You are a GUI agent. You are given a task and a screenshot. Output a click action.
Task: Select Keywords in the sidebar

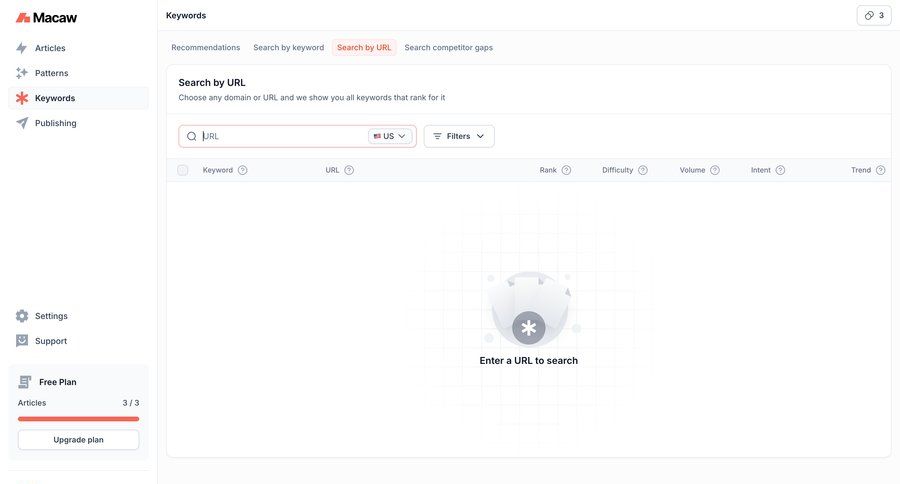click(x=55, y=98)
